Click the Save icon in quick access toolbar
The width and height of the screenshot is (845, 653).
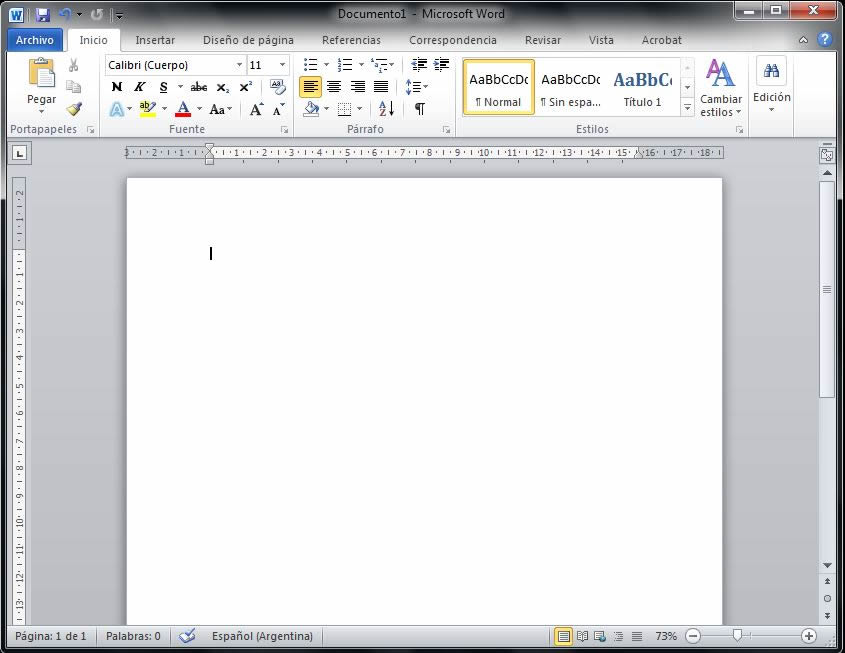[42, 14]
